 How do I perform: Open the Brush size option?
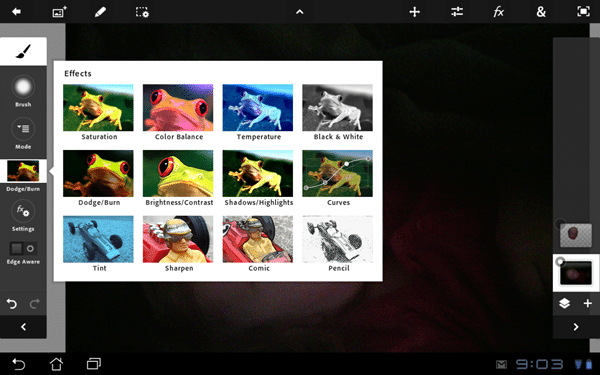click(x=23, y=91)
